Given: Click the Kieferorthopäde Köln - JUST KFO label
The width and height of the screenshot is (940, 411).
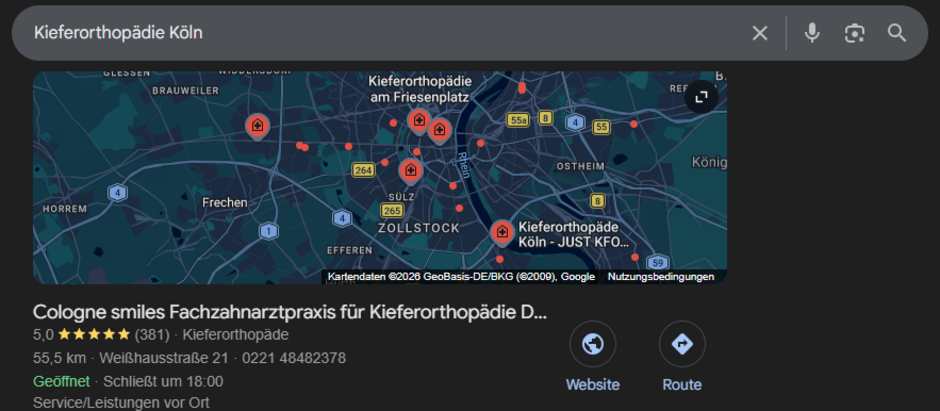Looking at the screenshot, I should pyautogui.click(x=574, y=235).
